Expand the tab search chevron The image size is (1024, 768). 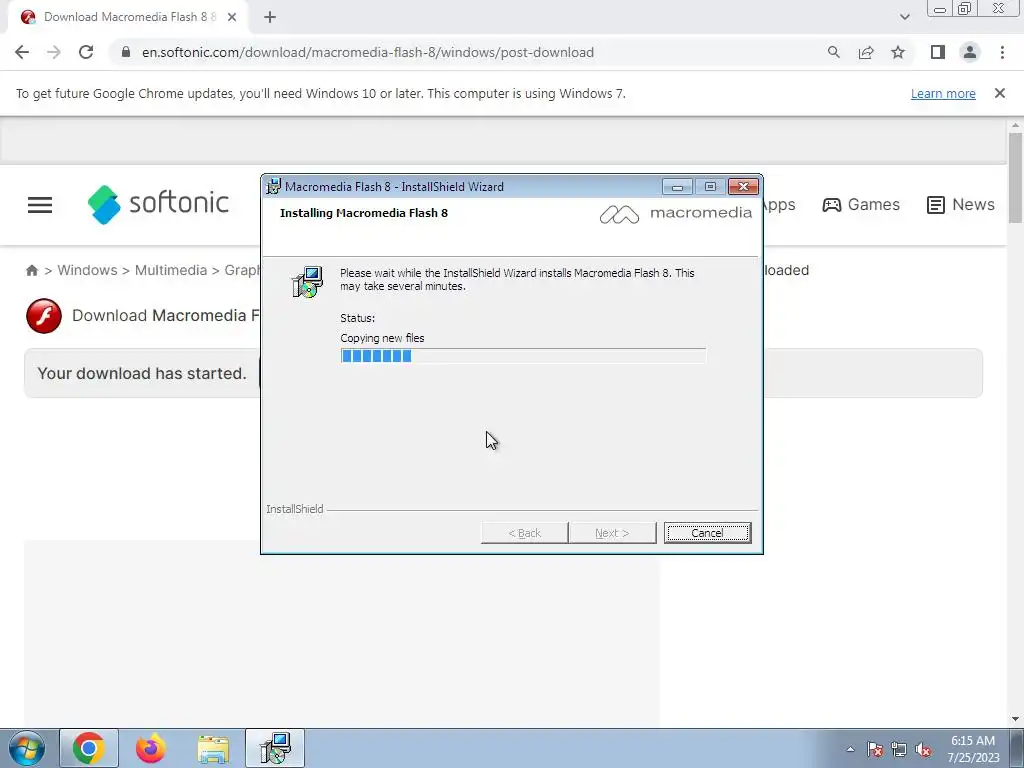click(x=904, y=18)
